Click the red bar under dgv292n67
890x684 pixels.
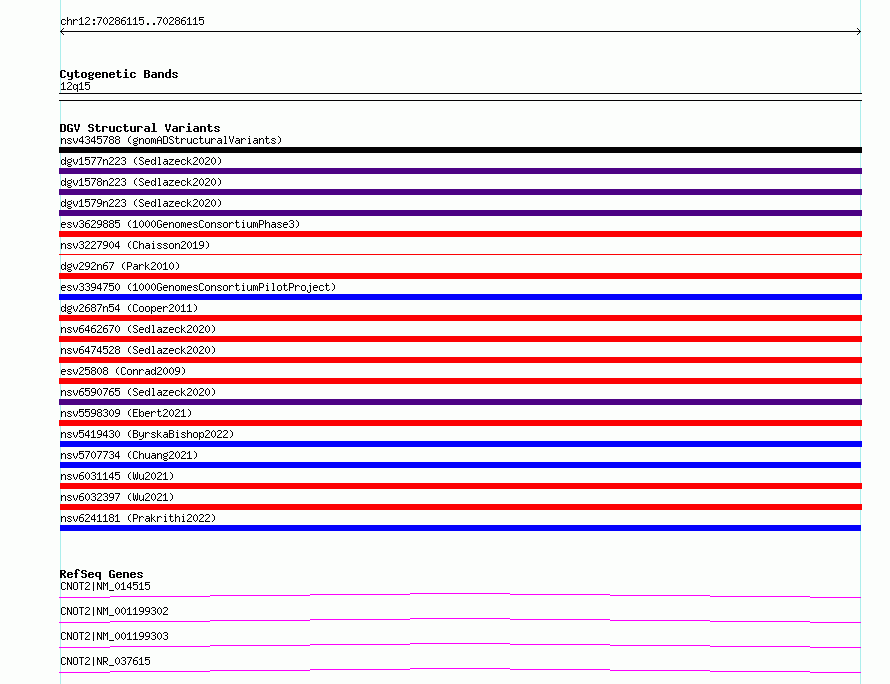[460, 276]
